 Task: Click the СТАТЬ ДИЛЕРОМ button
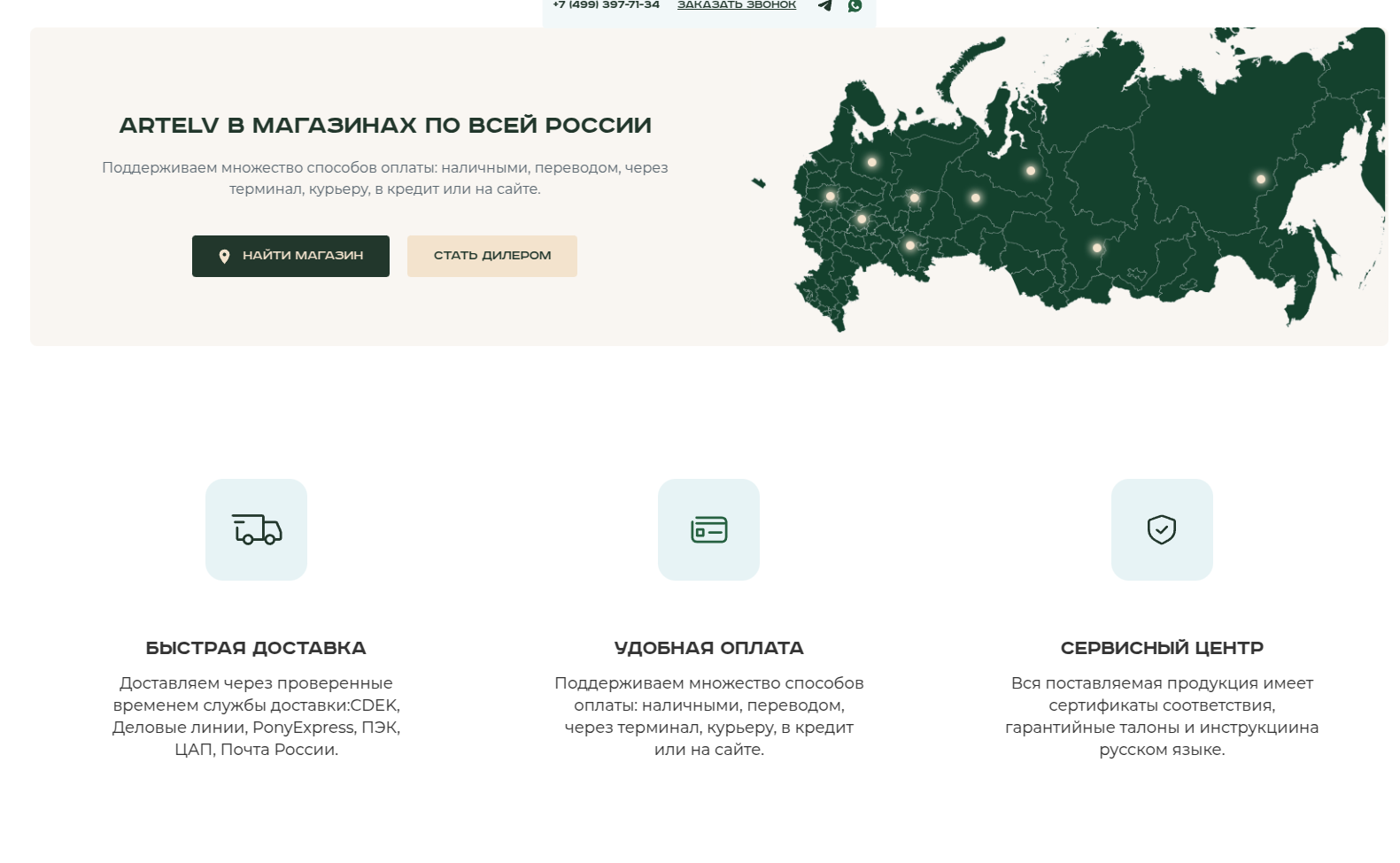tap(492, 256)
